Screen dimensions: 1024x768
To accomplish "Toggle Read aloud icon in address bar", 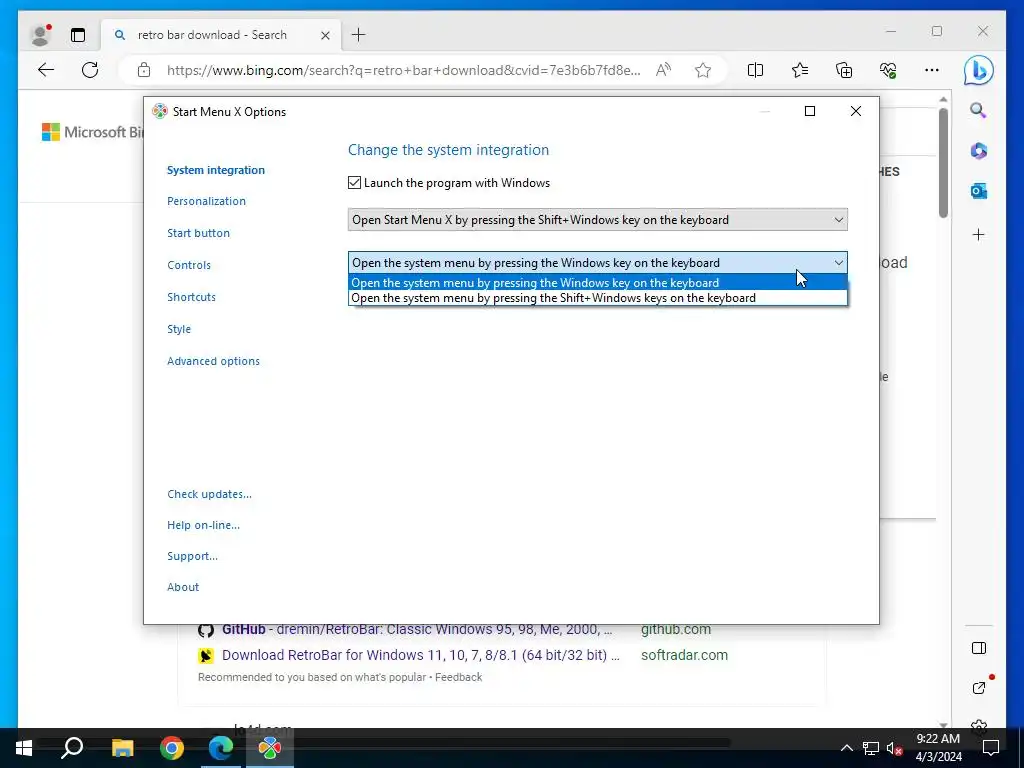I will click(x=663, y=70).
